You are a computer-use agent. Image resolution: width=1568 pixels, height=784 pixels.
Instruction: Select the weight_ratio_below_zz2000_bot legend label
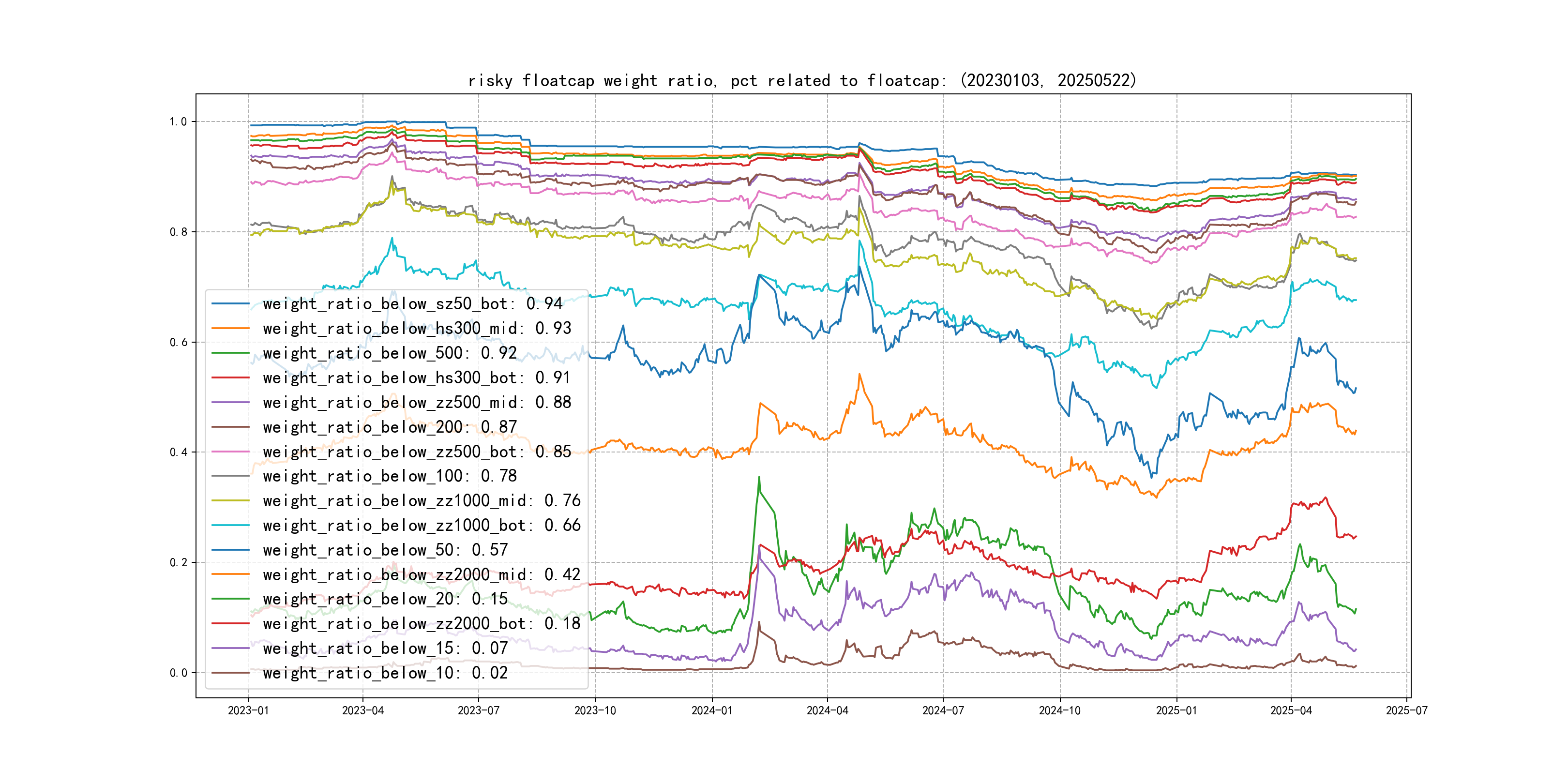[x=421, y=624]
